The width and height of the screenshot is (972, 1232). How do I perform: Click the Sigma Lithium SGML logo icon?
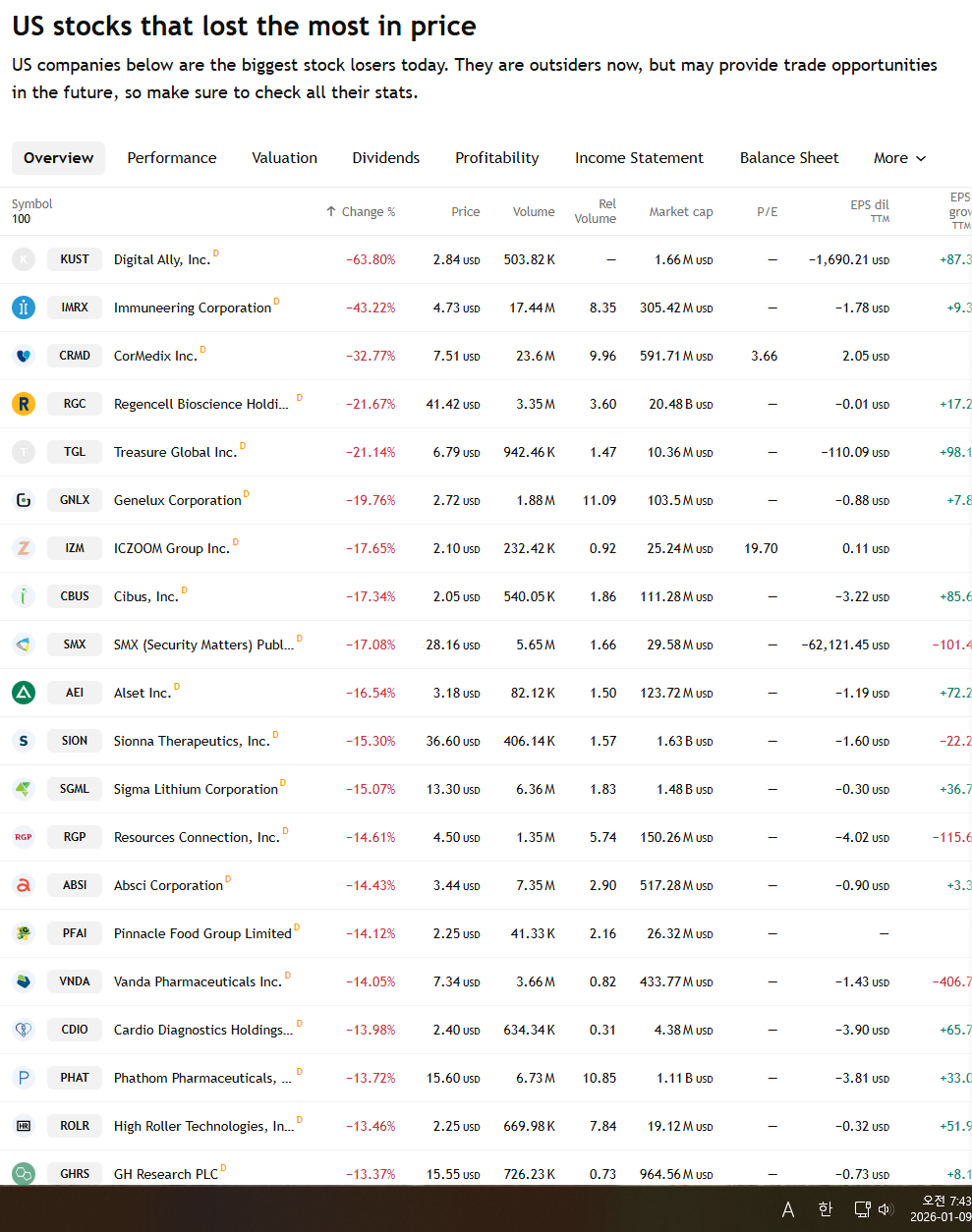[x=24, y=789]
